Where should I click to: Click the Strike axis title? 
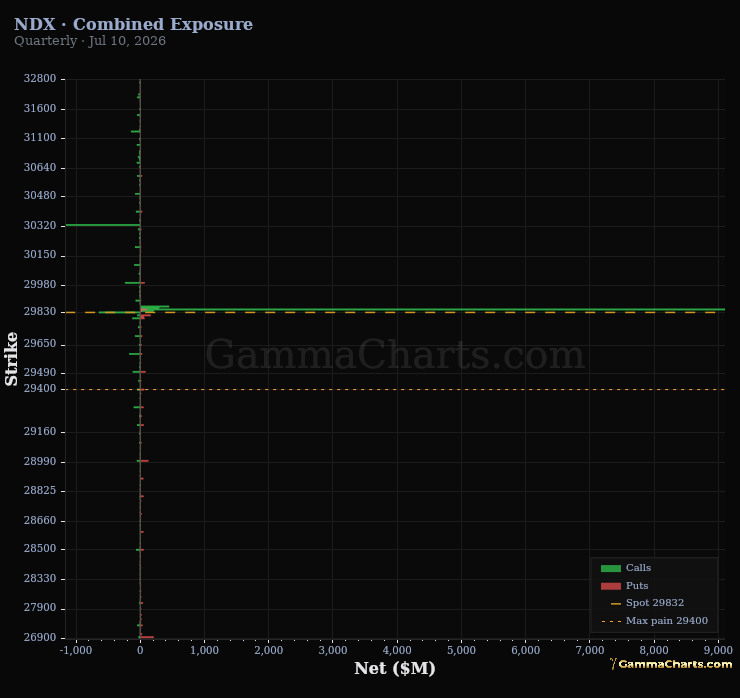(x=11, y=359)
